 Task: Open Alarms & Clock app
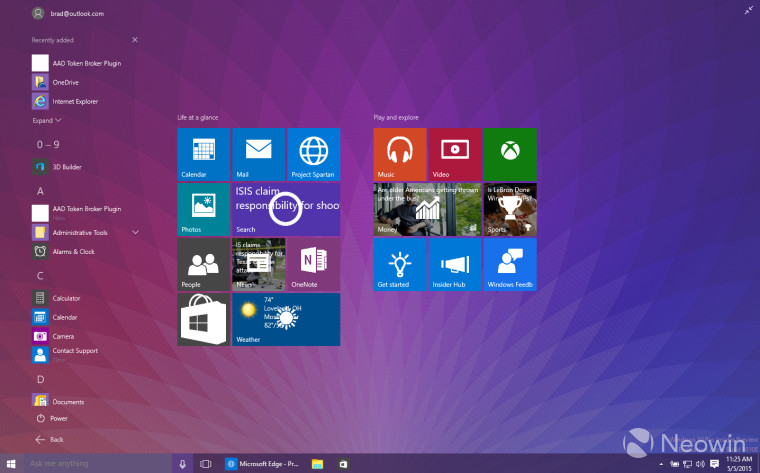coord(63,252)
